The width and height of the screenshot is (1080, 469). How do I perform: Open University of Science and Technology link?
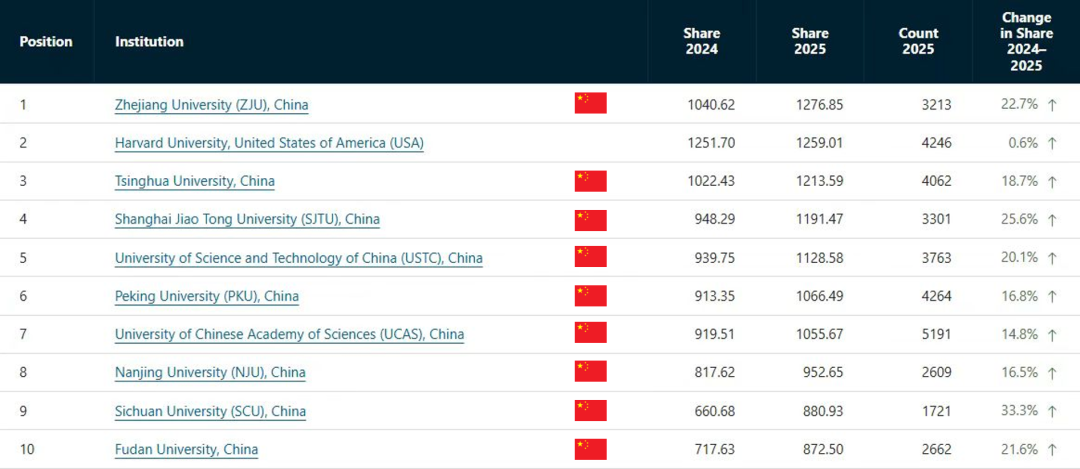(299, 258)
